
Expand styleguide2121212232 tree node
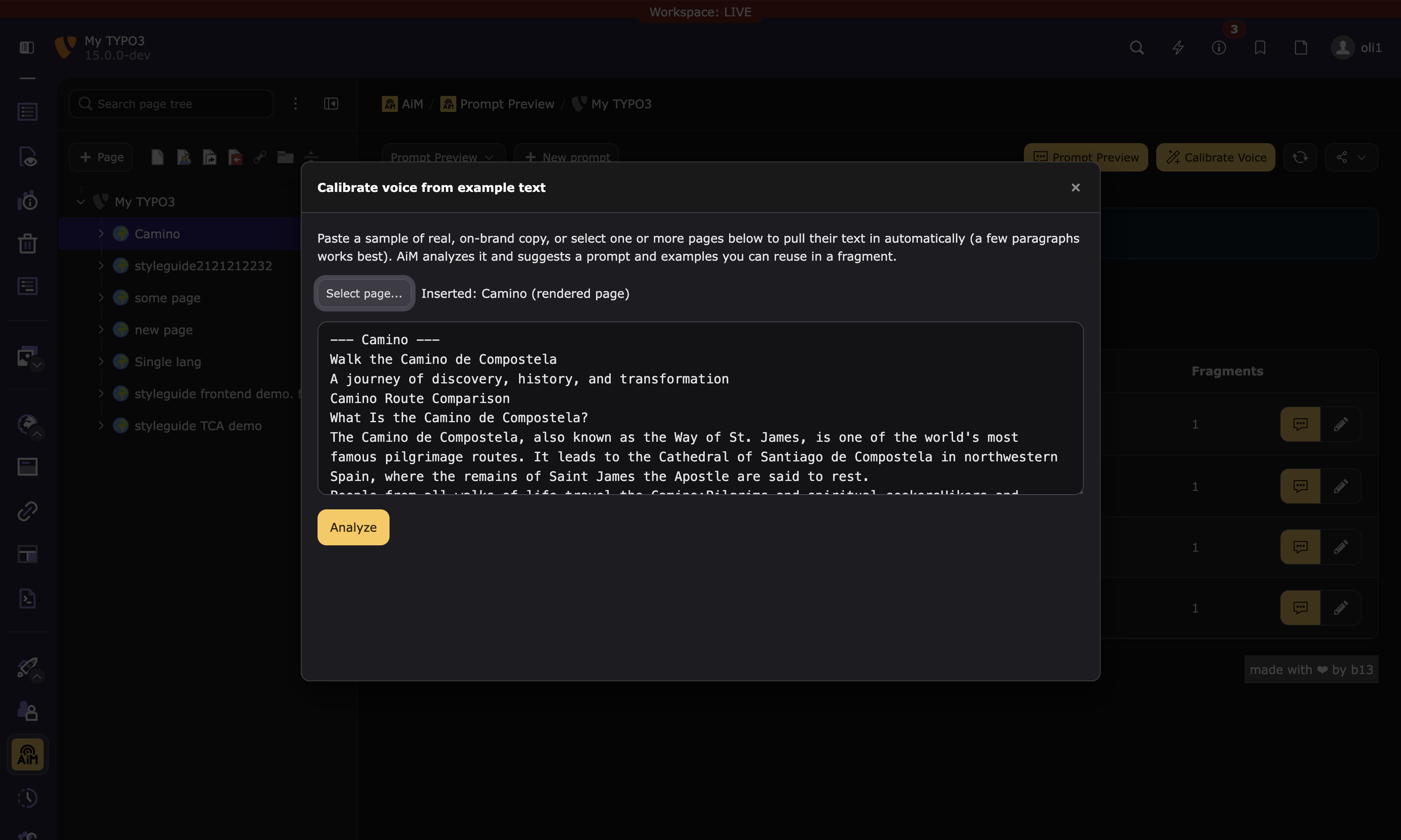click(101, 265)
